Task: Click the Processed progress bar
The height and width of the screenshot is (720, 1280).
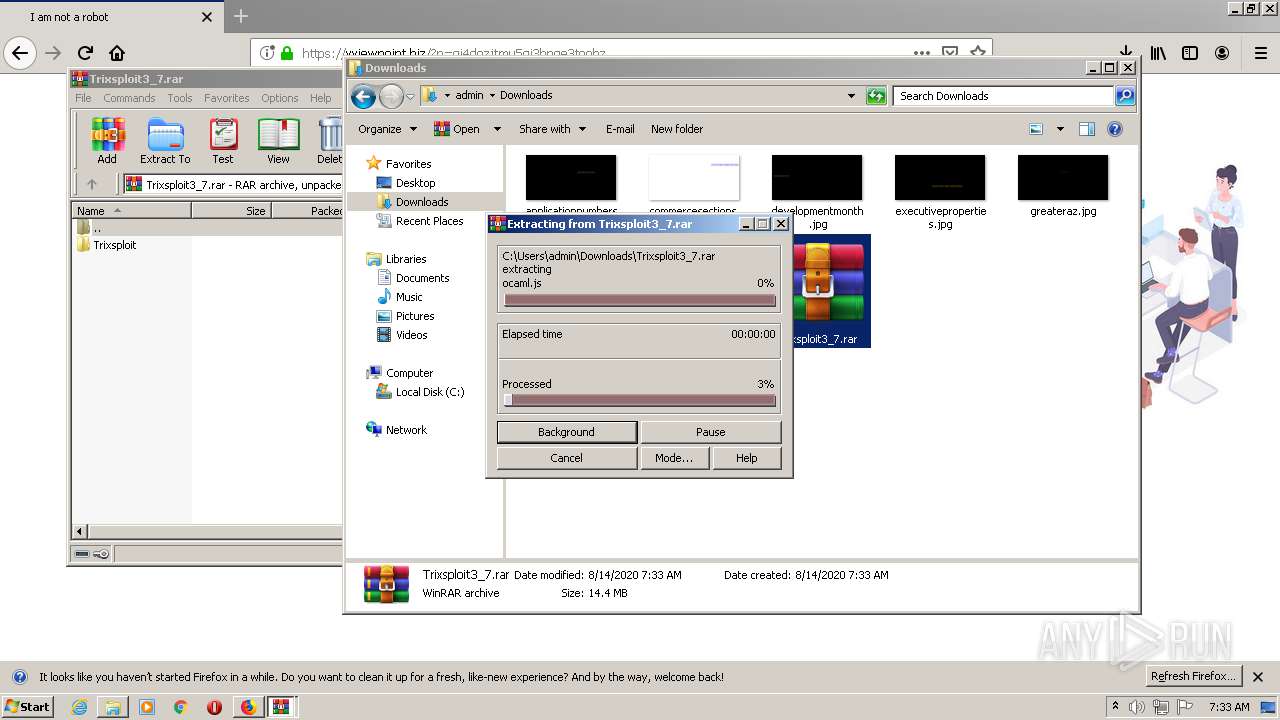Action: coord(639,400)
